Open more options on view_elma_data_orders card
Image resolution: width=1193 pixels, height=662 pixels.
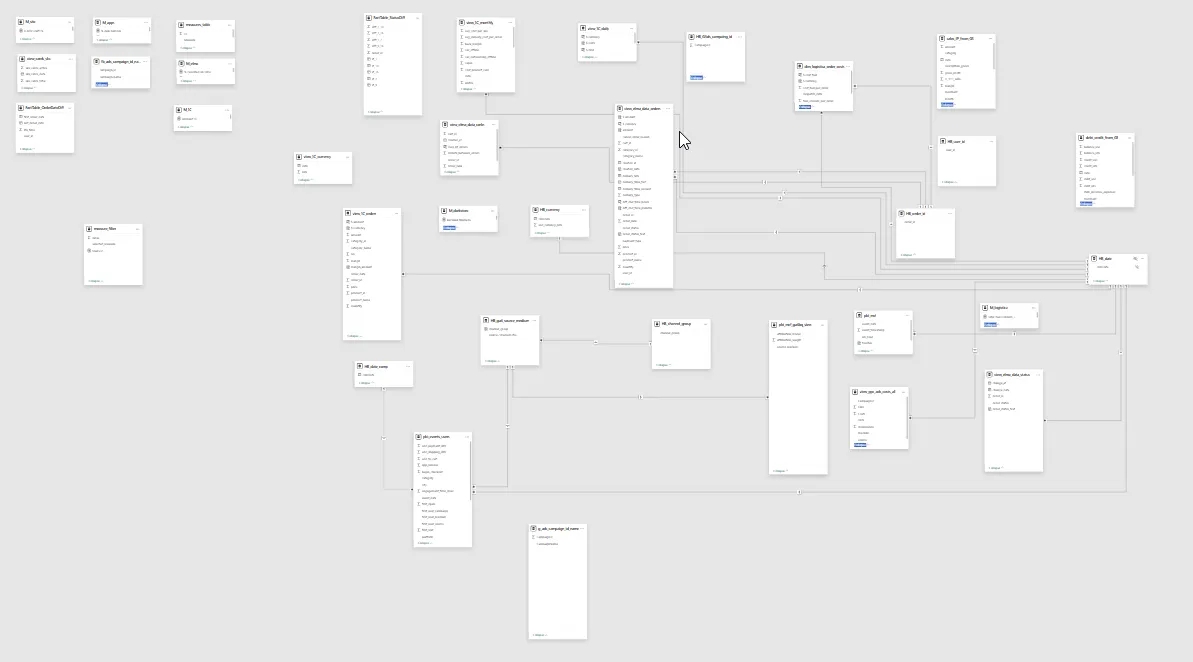pos(668,109)
